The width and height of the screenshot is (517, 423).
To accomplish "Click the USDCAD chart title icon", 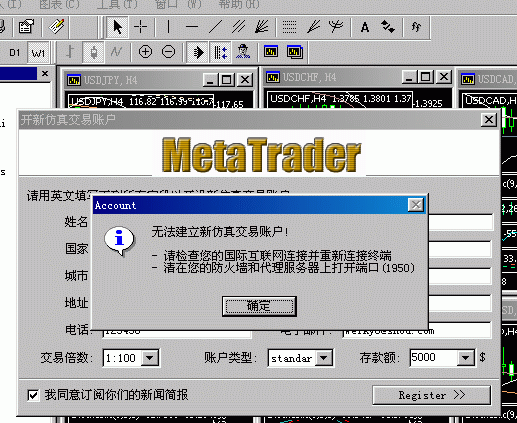I will pyautogui.click(x=468, y=79).
